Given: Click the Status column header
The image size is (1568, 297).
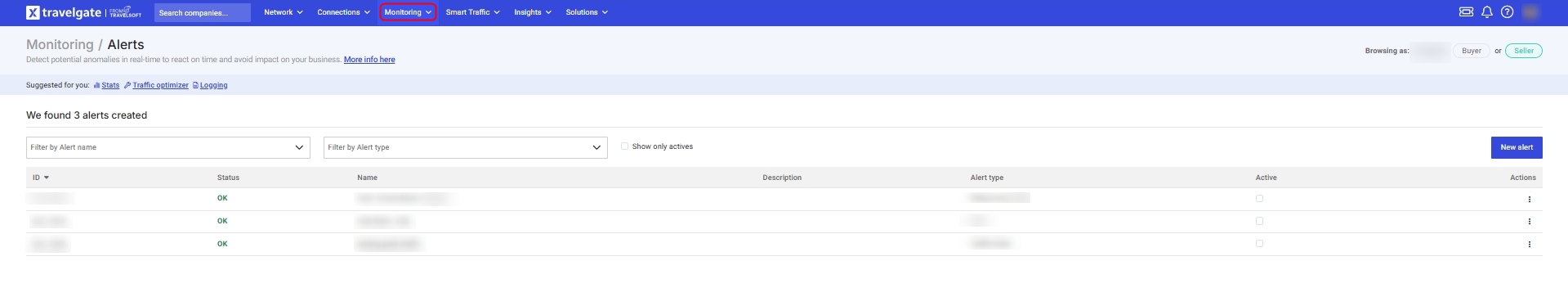Looking at the screenshot, I should [228, 178].
